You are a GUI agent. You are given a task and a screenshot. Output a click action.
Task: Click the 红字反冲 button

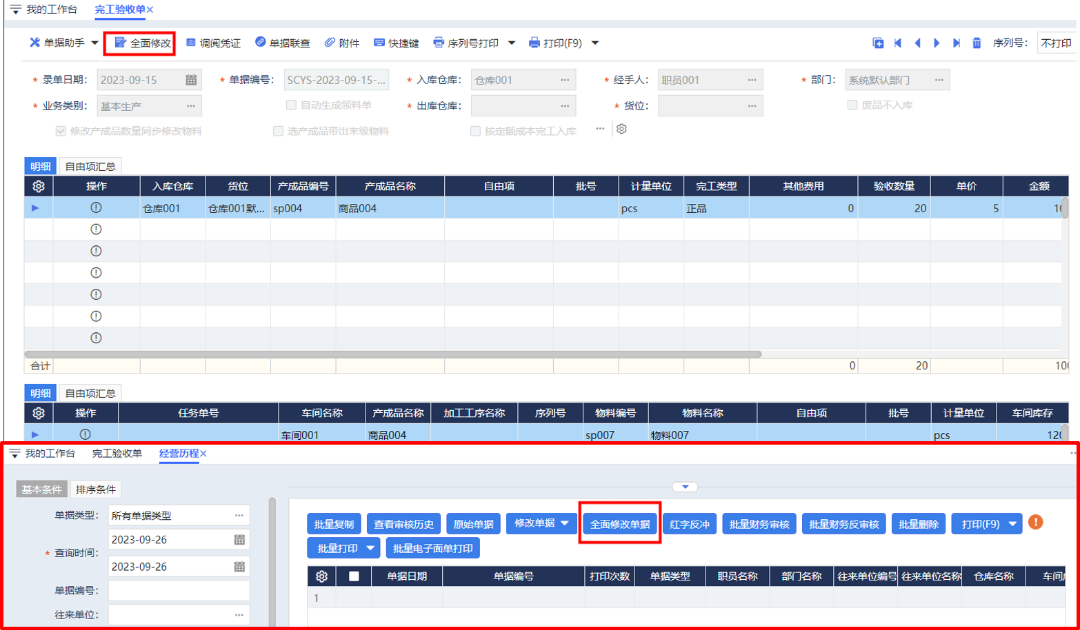(x=694, y=522)
